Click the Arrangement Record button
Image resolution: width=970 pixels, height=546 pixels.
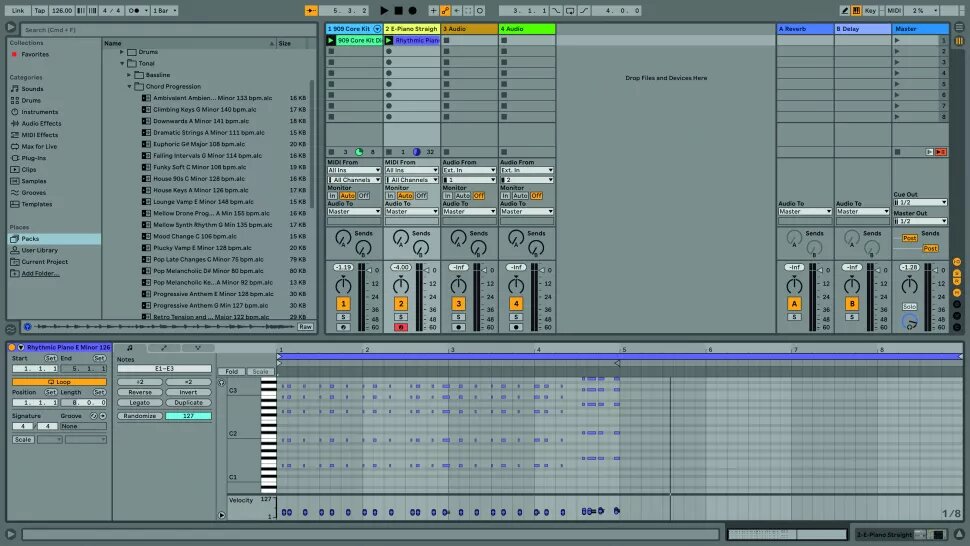coord(412,10)
